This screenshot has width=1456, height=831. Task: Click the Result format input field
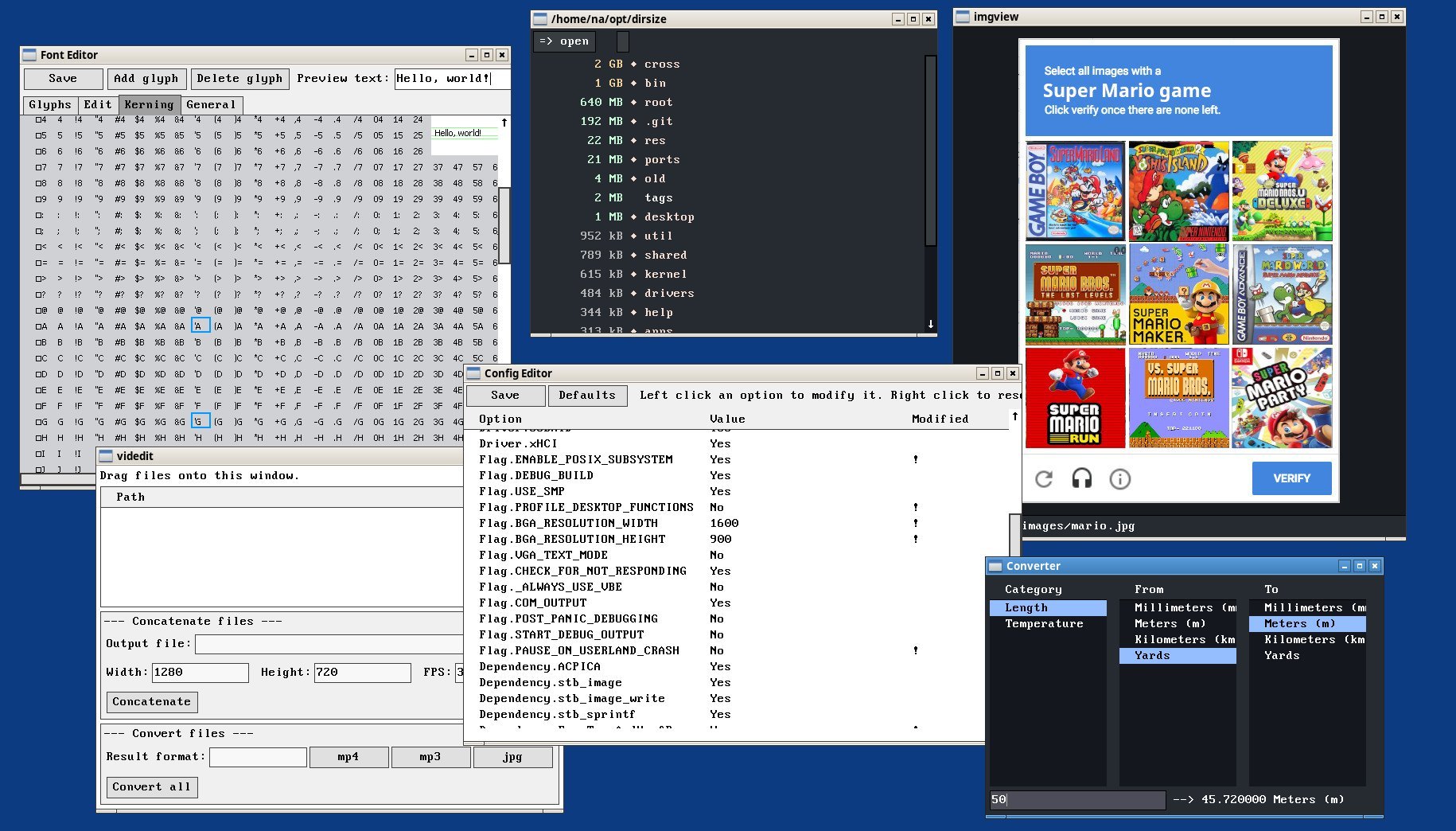pyautogui.click(x=258, y=757)
